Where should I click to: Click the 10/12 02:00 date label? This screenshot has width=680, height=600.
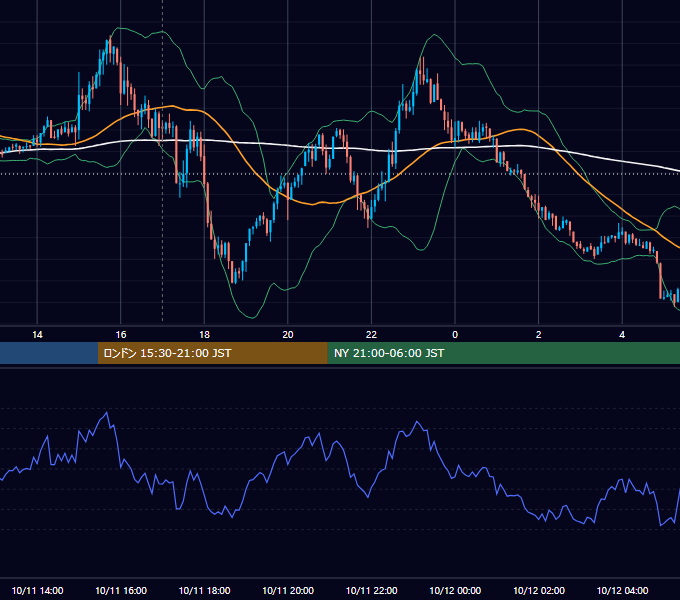pyautogui.click(x=539, y=590)
